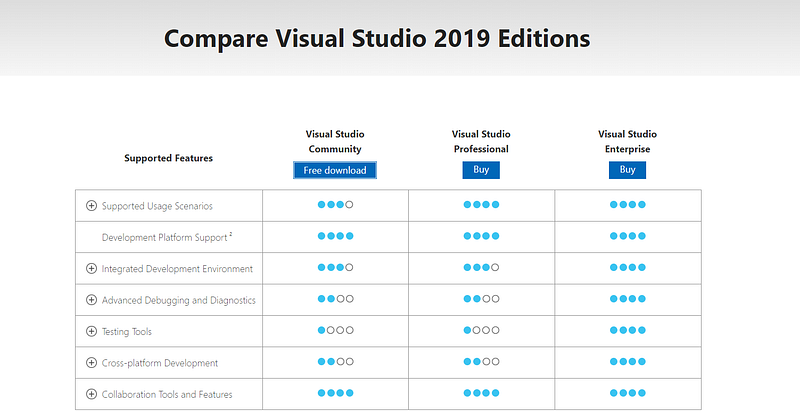Click Professional rating dots for Advanced Debugging
800x417 pixels.
[481, 299]
